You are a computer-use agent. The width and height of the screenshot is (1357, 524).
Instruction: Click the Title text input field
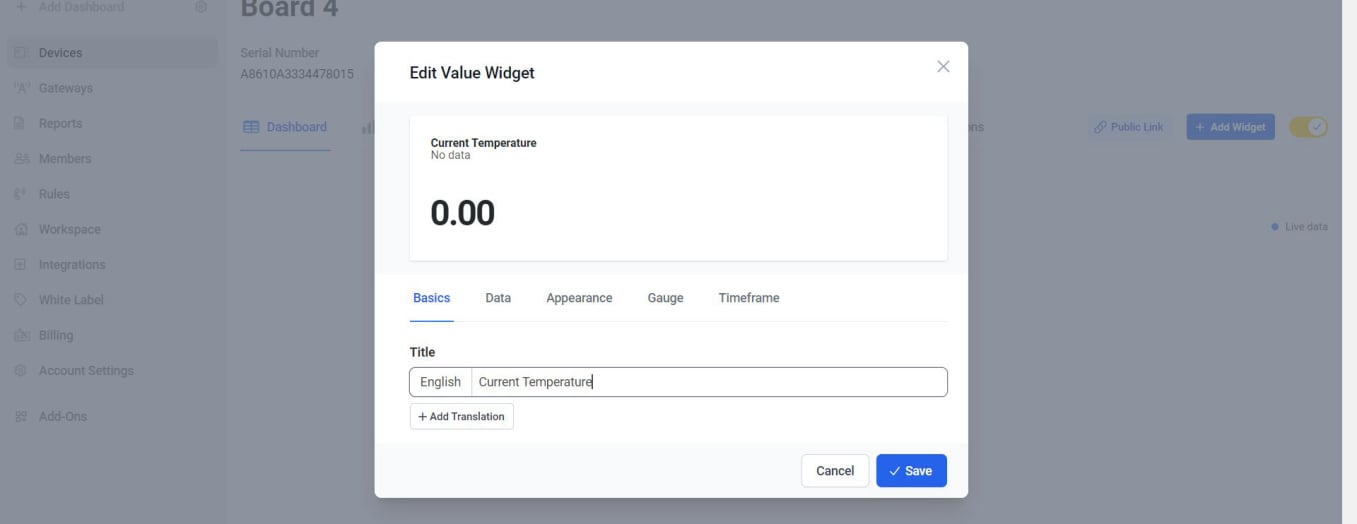pyautogui.click(x=708, y=382)
